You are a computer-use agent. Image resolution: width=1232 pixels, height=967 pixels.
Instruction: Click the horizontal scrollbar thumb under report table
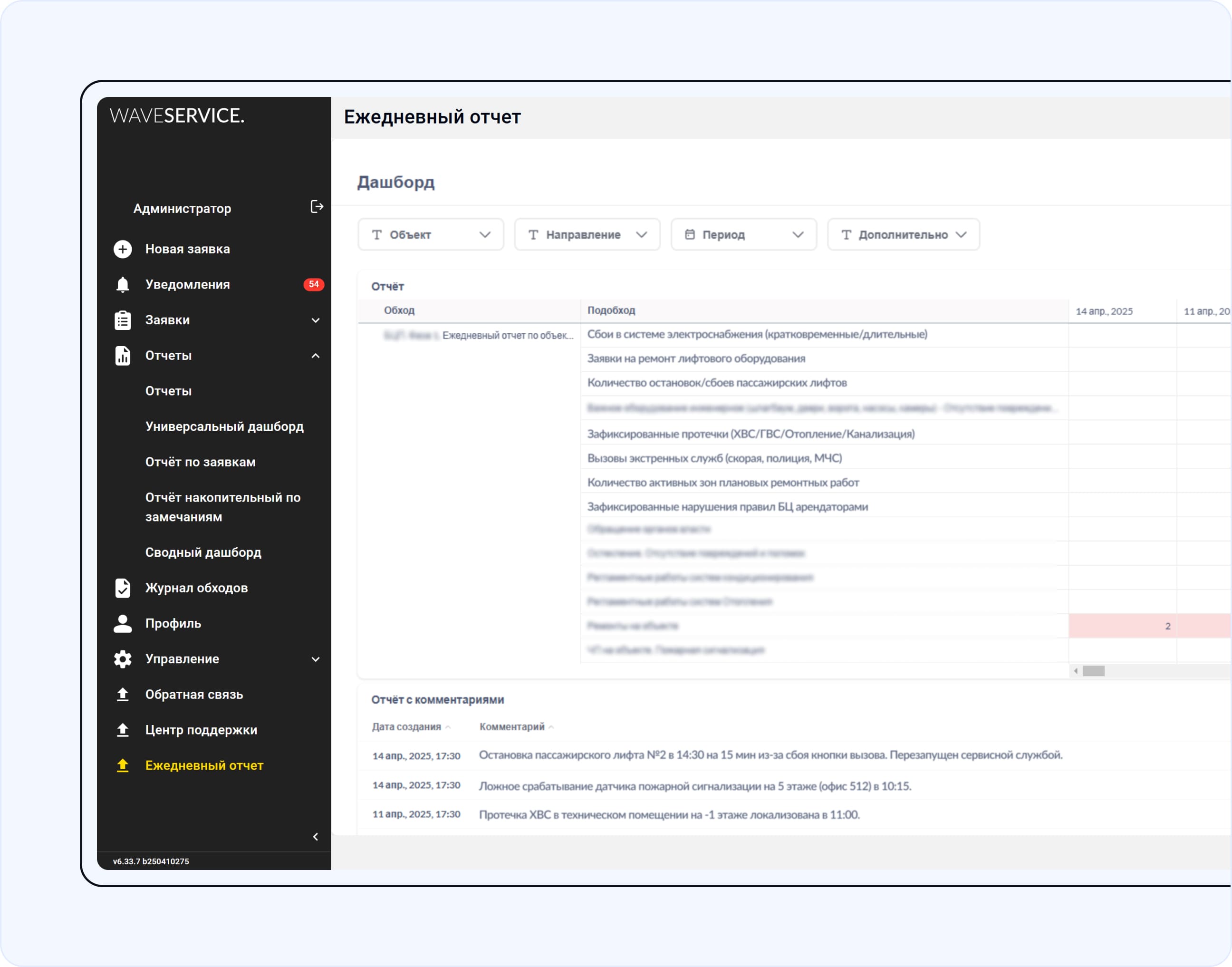(x=1093, y=671)
